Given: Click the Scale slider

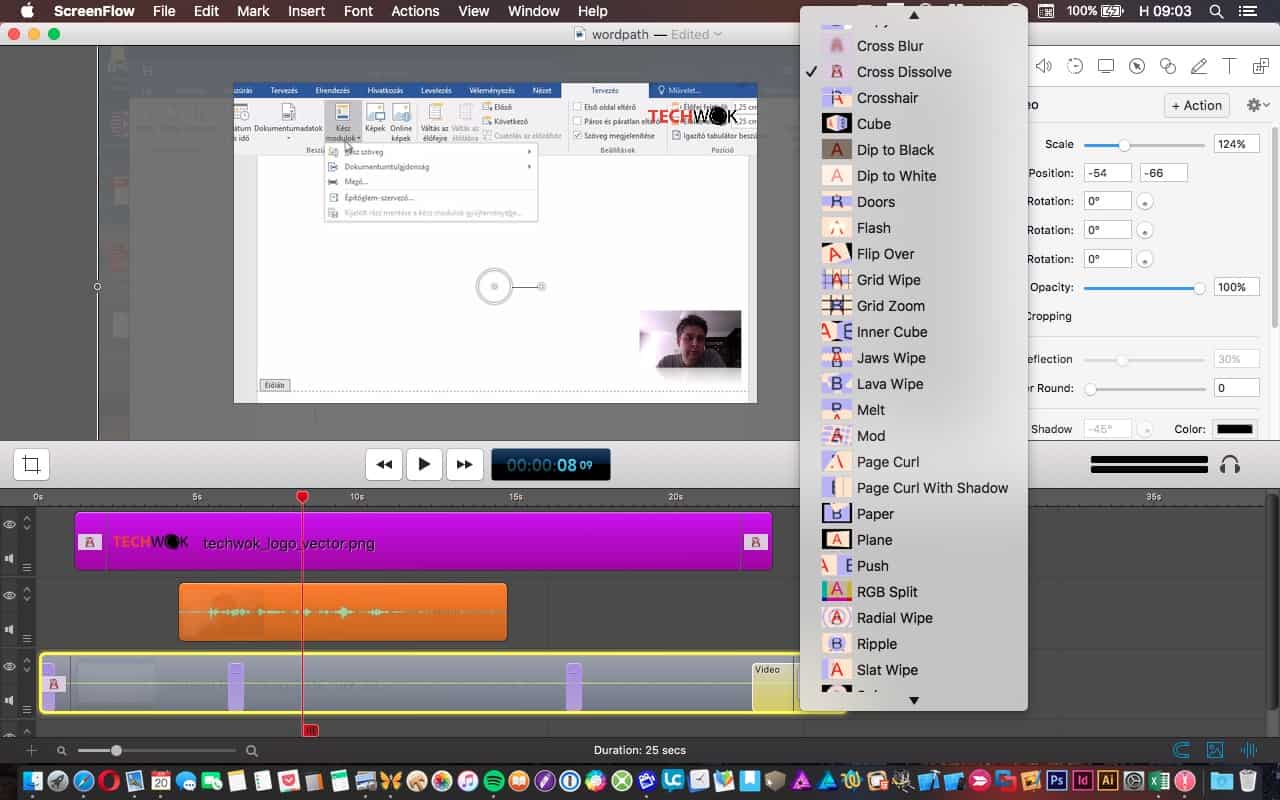Looking at the screenshot, I should 1144,145.
